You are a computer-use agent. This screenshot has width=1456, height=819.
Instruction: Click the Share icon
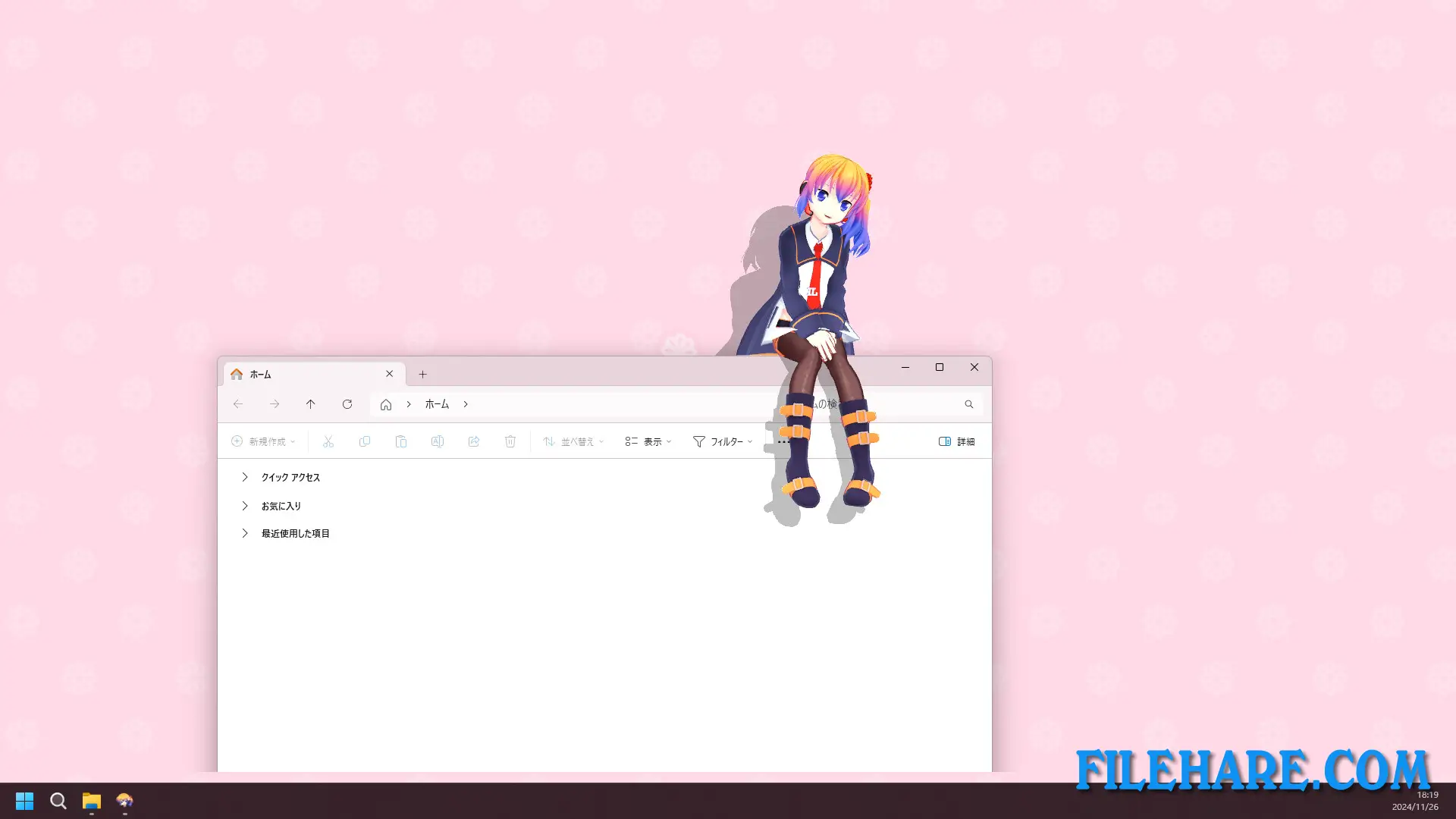[x=474, y=441]
